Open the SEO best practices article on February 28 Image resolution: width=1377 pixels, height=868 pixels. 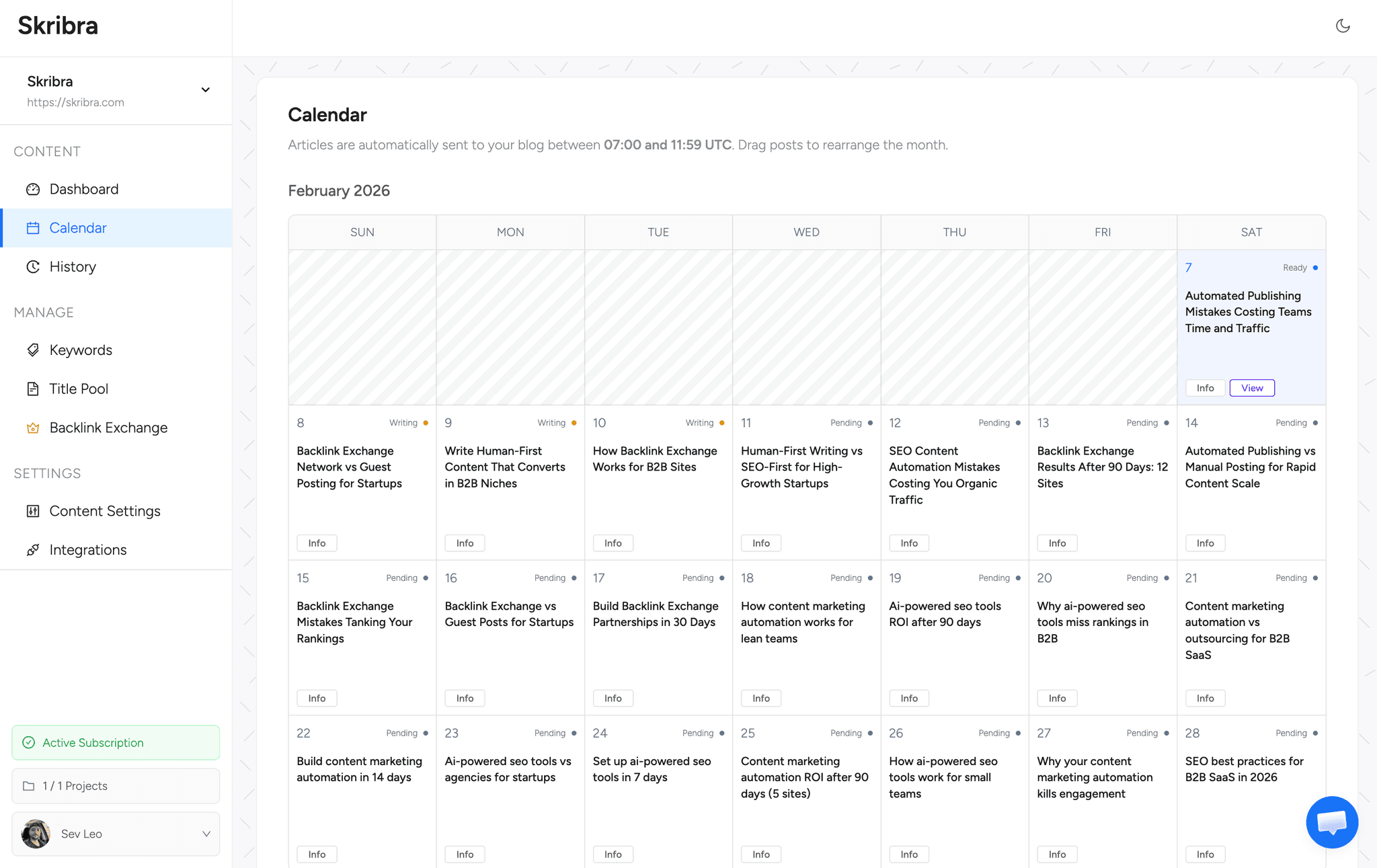[1244, 768]
